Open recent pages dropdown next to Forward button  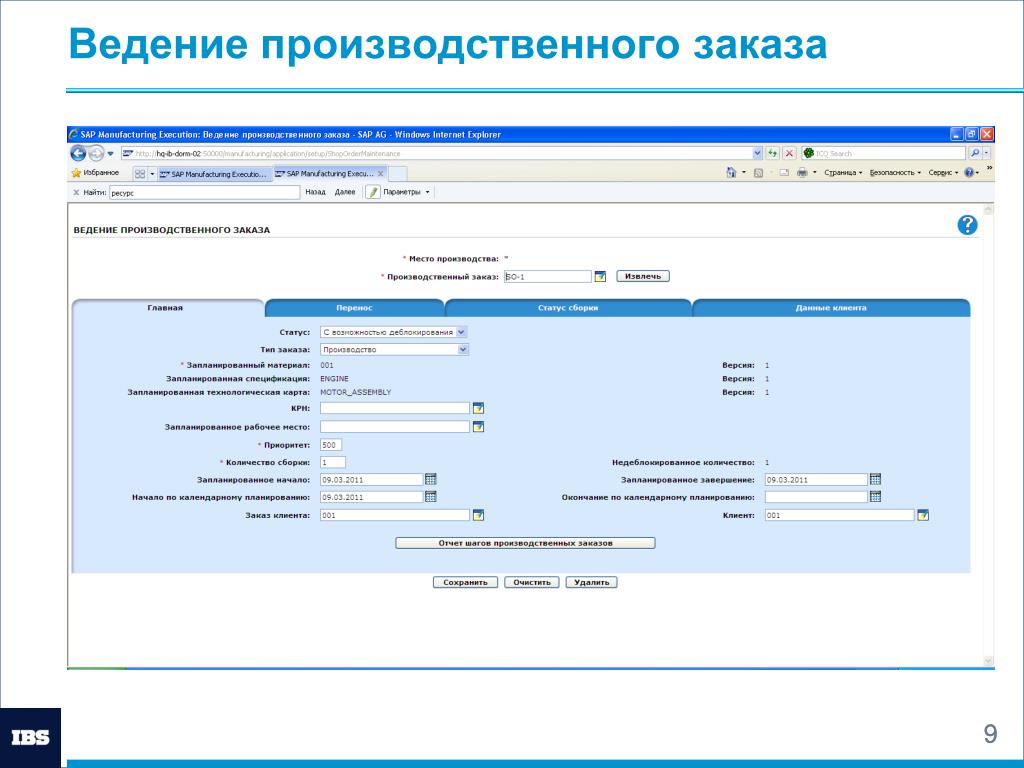tap(110, 154)
